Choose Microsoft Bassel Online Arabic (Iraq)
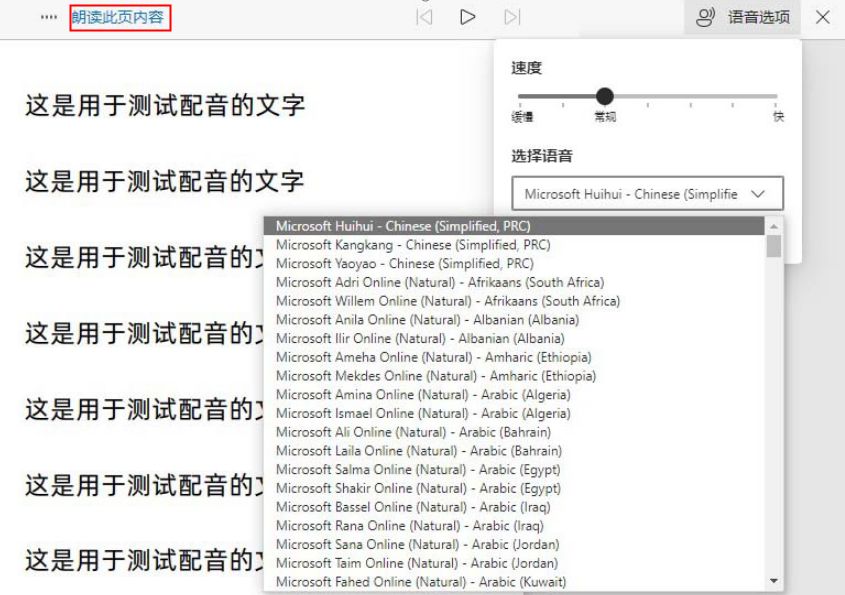The image size is (845, 595). [x=514, y=507]
